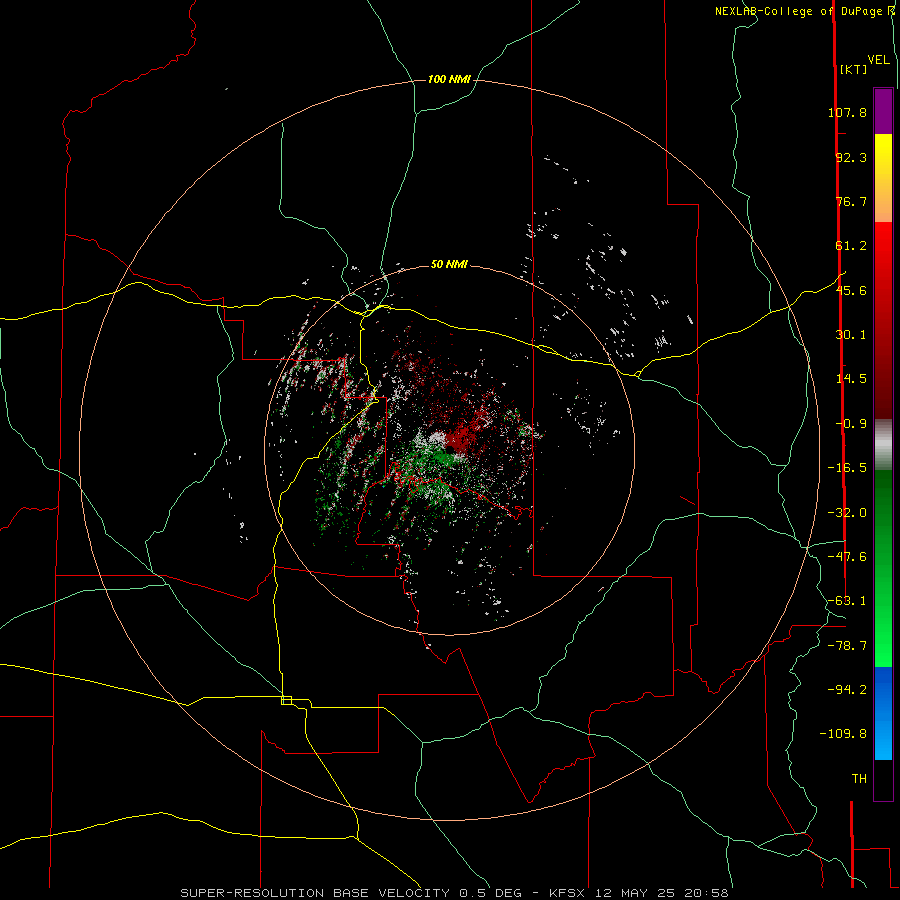Image resolution: width=900 pixels, height=900 pixels.
Task: Click the small yellow square highway marker
Action: point(286,700)
